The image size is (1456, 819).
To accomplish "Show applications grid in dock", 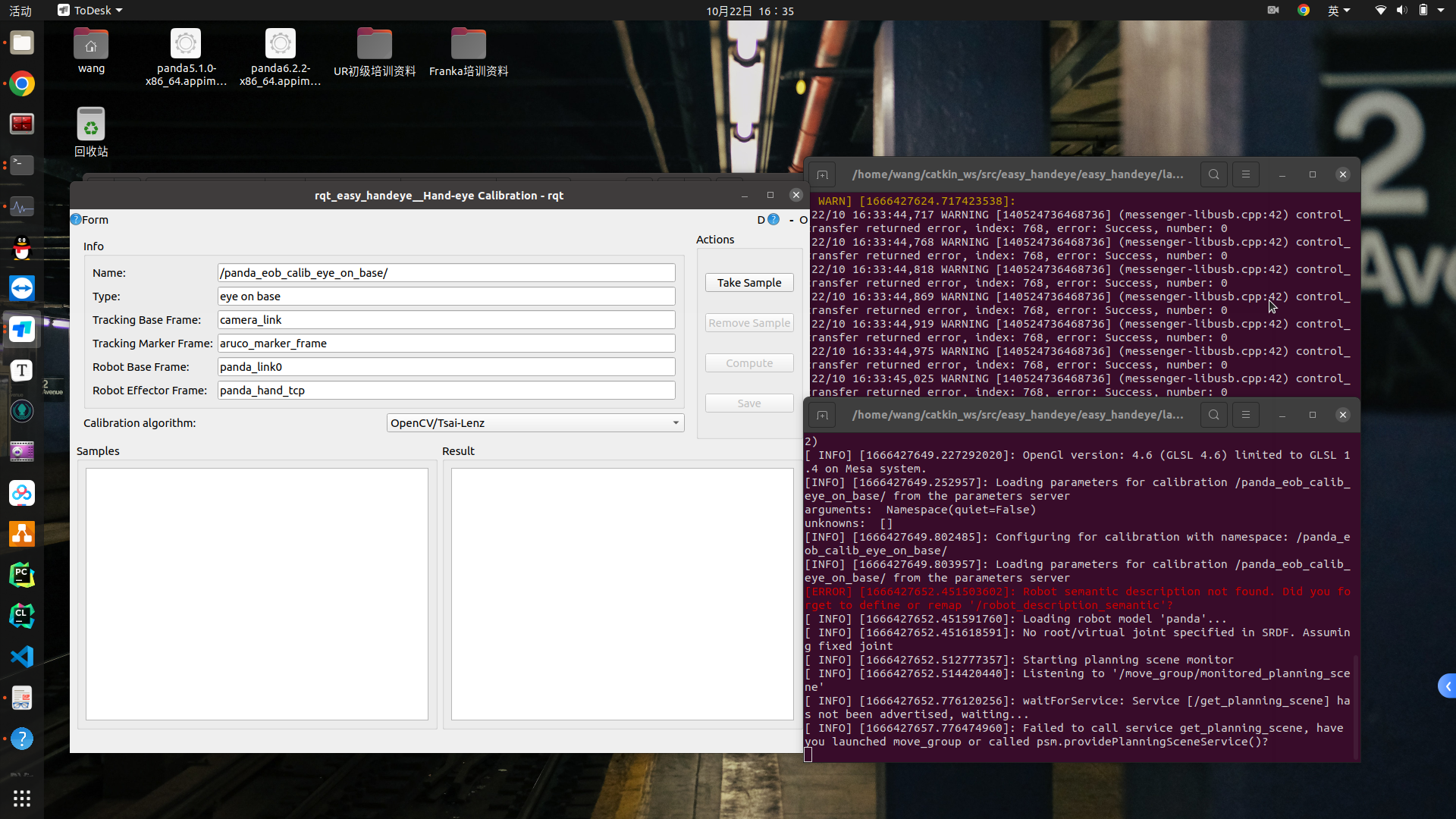I will (22, 798).
